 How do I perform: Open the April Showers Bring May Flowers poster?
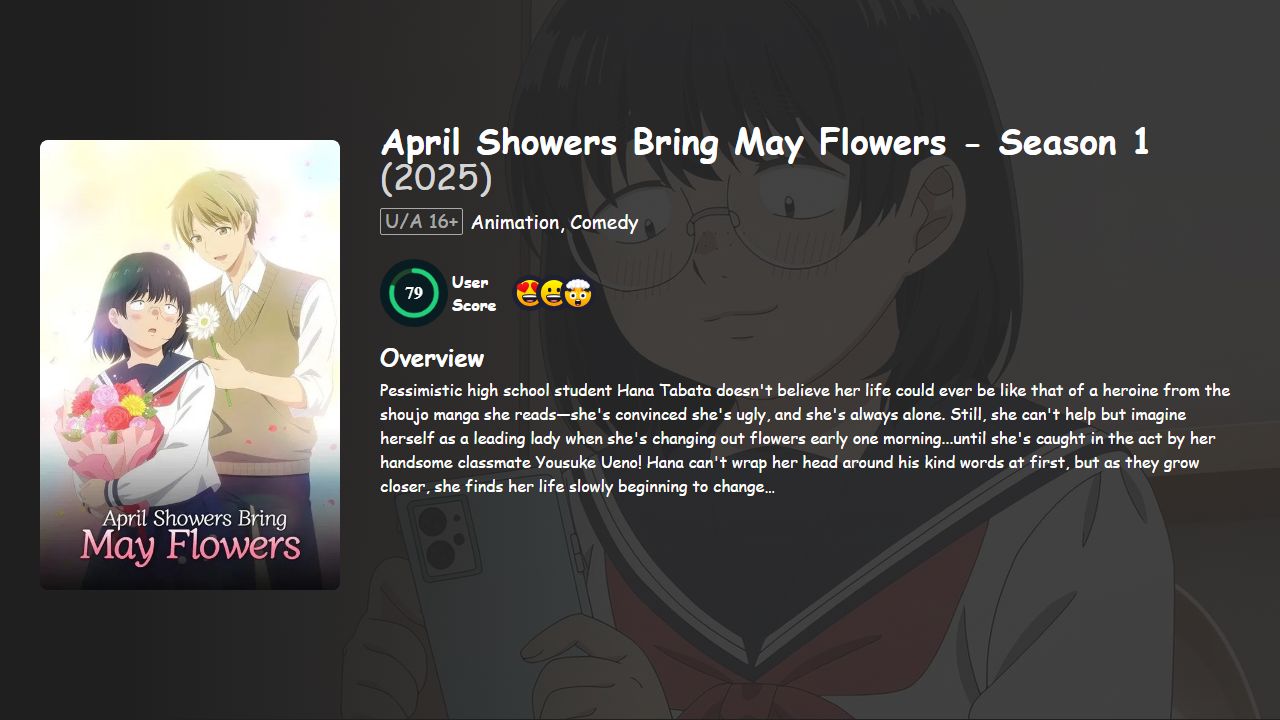pos(190,365)
